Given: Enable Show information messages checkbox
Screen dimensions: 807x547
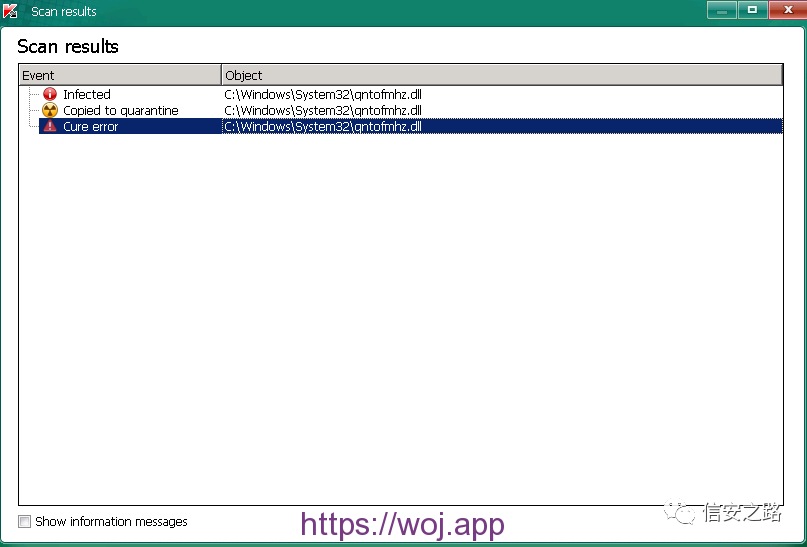Looking at the screenshot, I should (x=24, y=521).
